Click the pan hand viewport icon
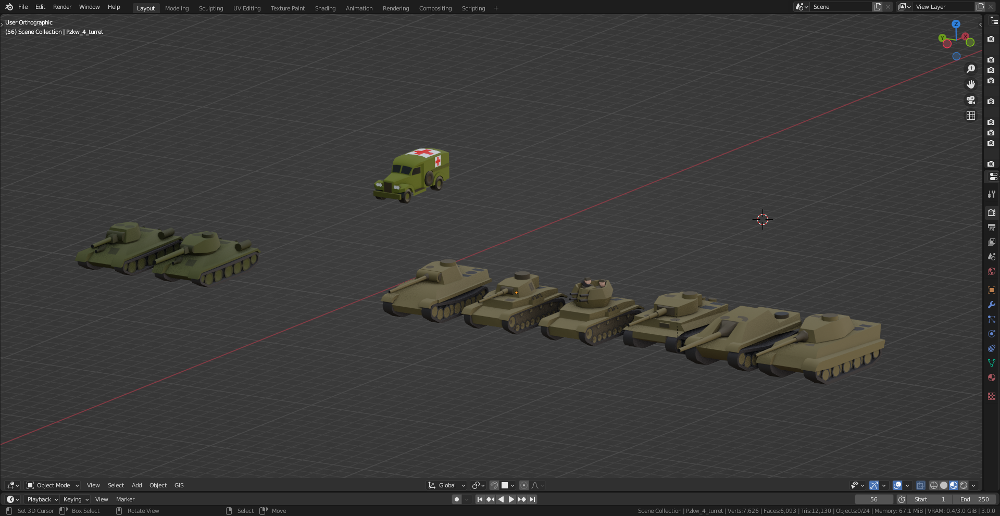Viewport: 1000px width, 516px height. coord(970,84)
